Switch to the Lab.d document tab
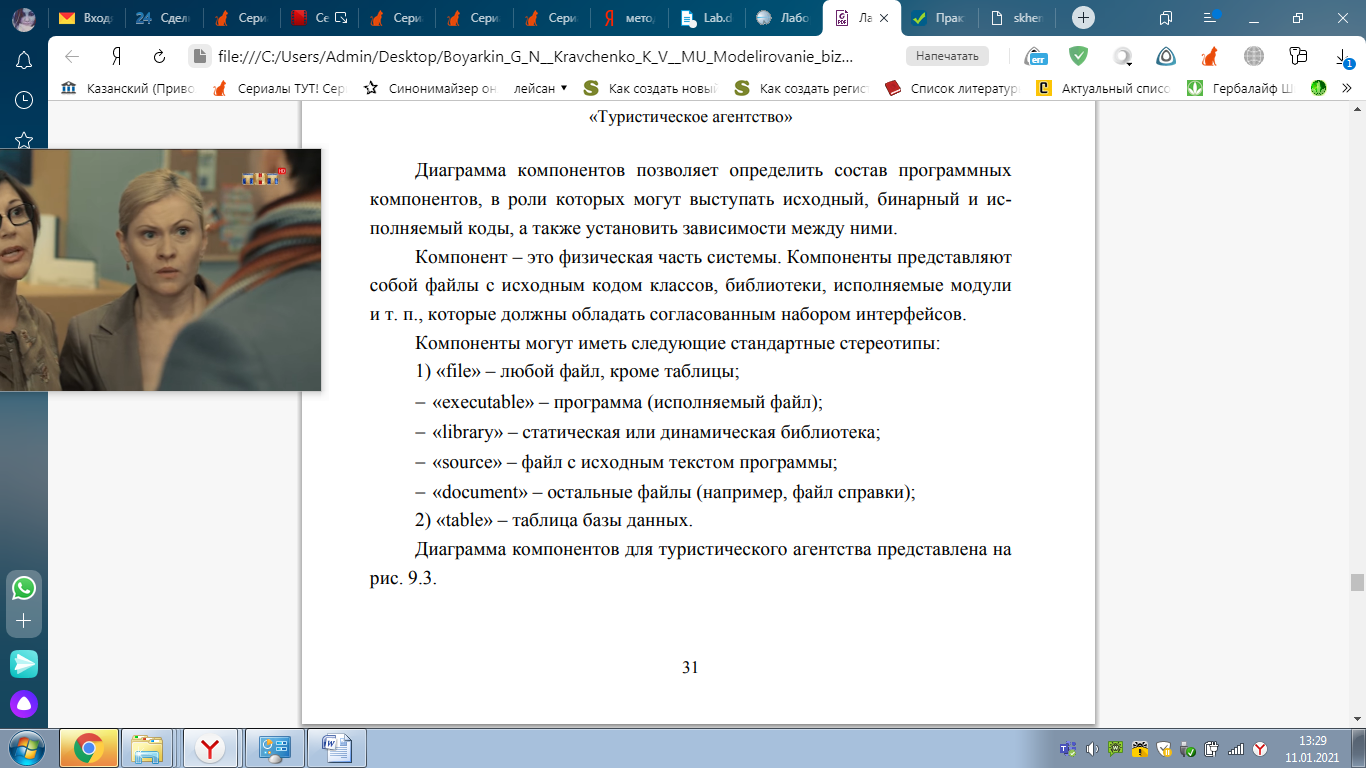The width and height of the screenshot is (1366, 768). (x=707, y=18)
